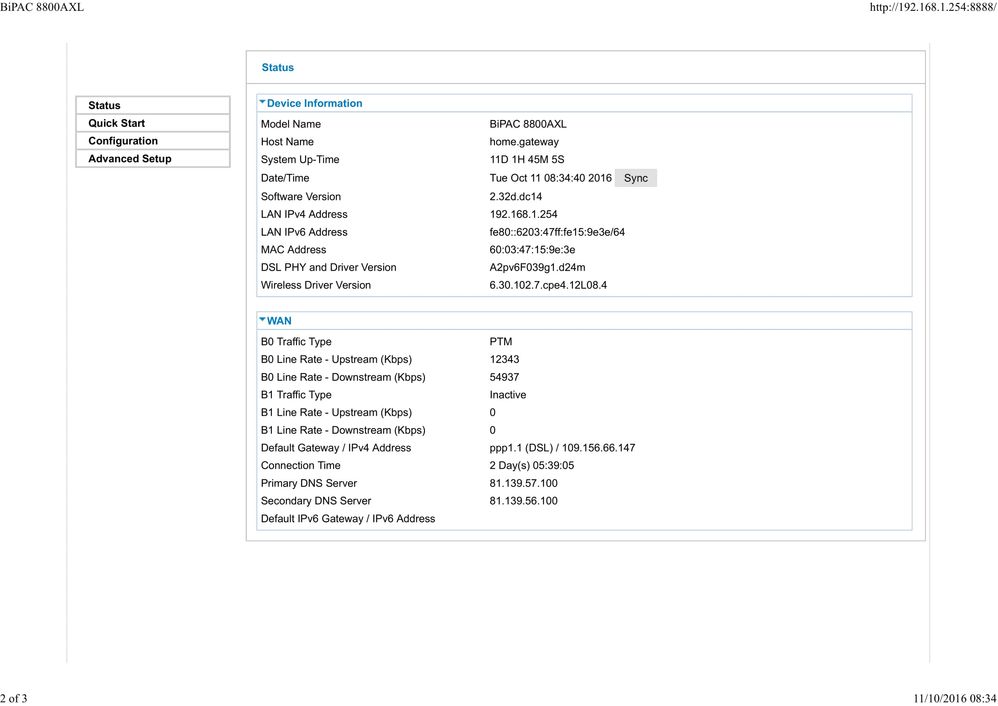The width and height of the screenshot is (998, 706).
Task: Click LAN IPv6 address fe80::6203:47ff:fe15:9e3e/64
Action: click(557, 232)
